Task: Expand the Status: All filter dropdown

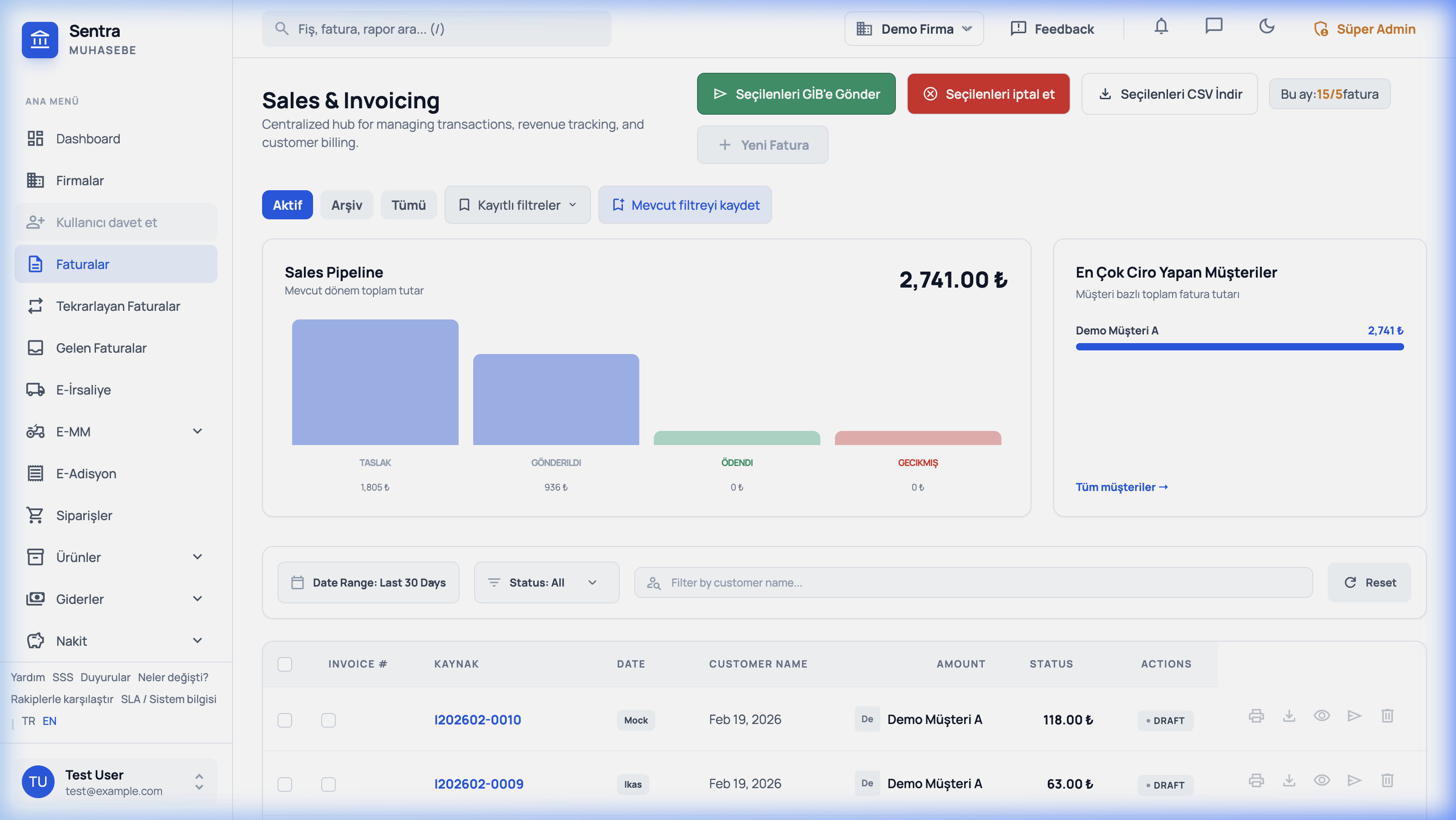Action: (x=546, y=582)
